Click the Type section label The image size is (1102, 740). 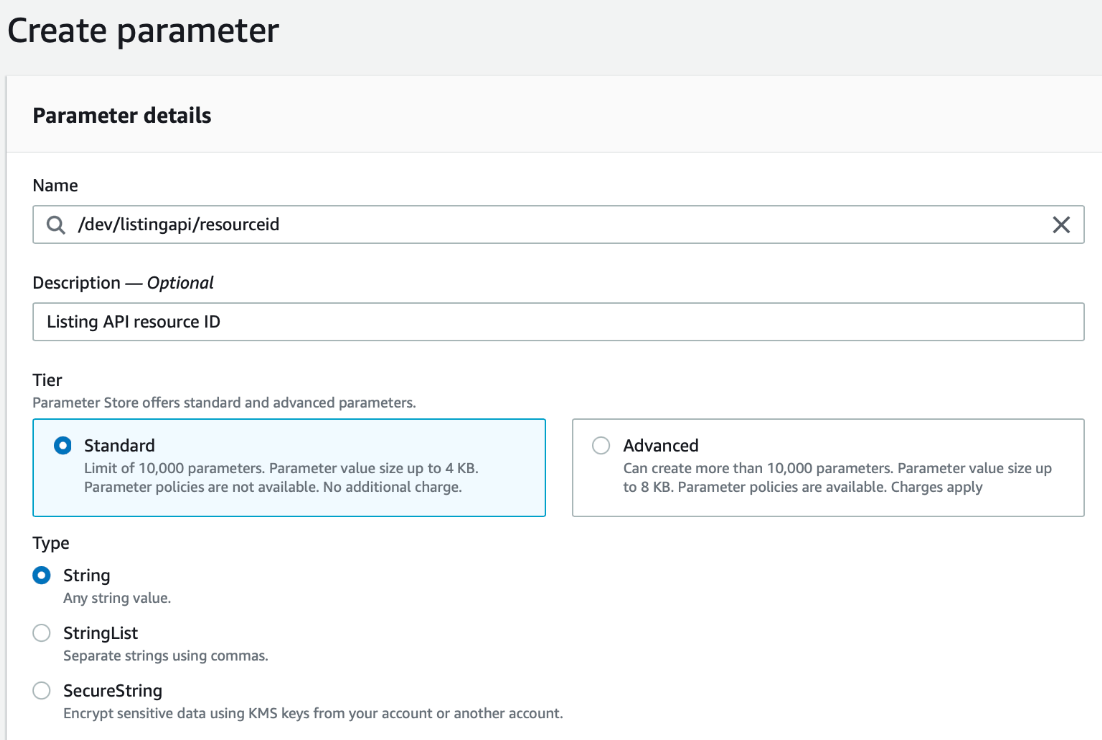coord(51,543)
